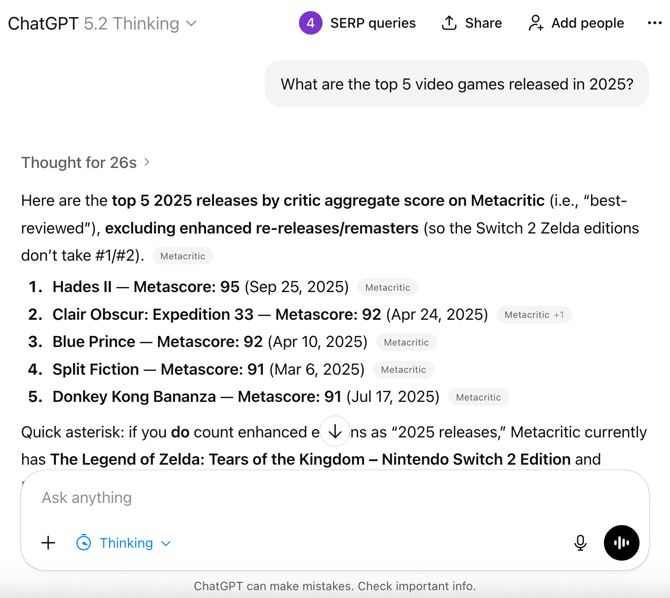This screenshot has width=670, height=598.
Task: Start voice dictation with microphone icon
Action: tap(580, 543)
